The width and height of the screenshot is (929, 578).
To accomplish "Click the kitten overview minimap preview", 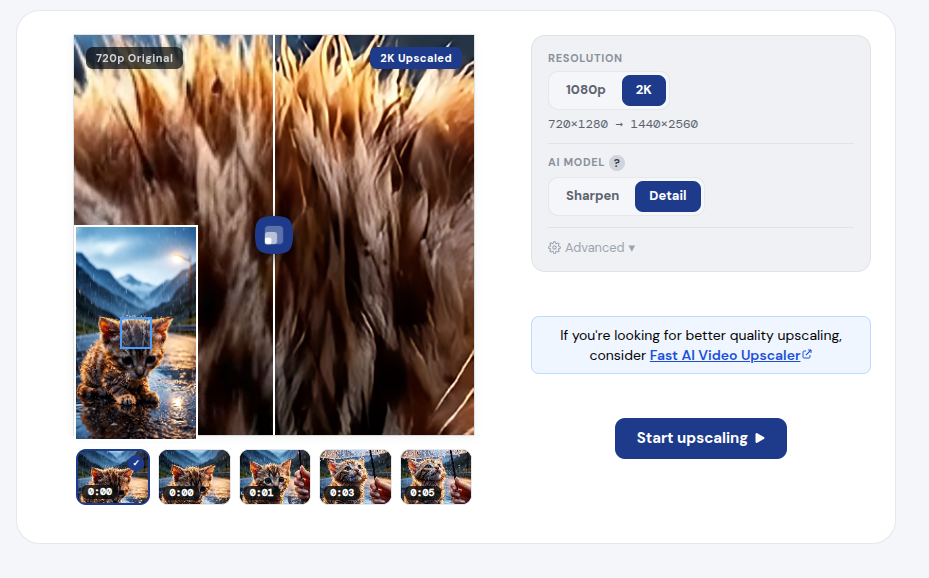I will click(136, 332).
